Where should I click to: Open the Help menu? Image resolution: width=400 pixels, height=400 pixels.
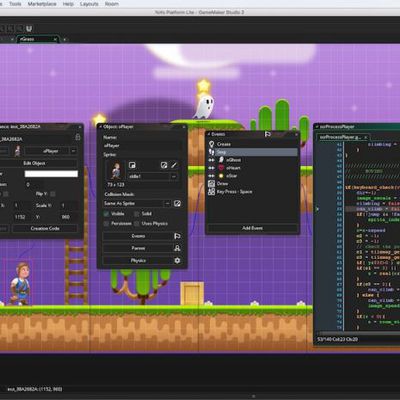click(68, 4)
